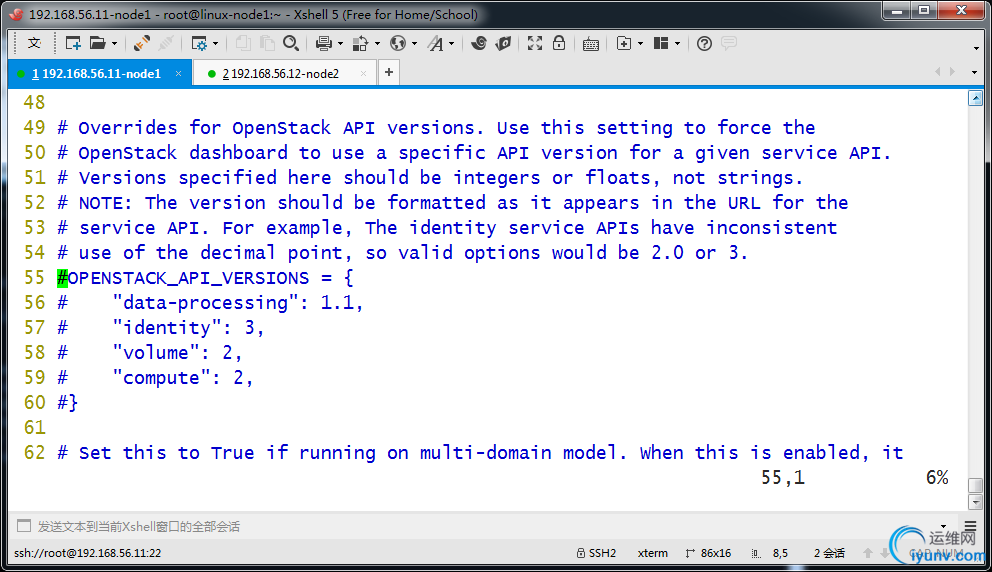Screen dimensions: 992x572
Task: Click the reconnect plug icon
Action: (x=142, y=43)
